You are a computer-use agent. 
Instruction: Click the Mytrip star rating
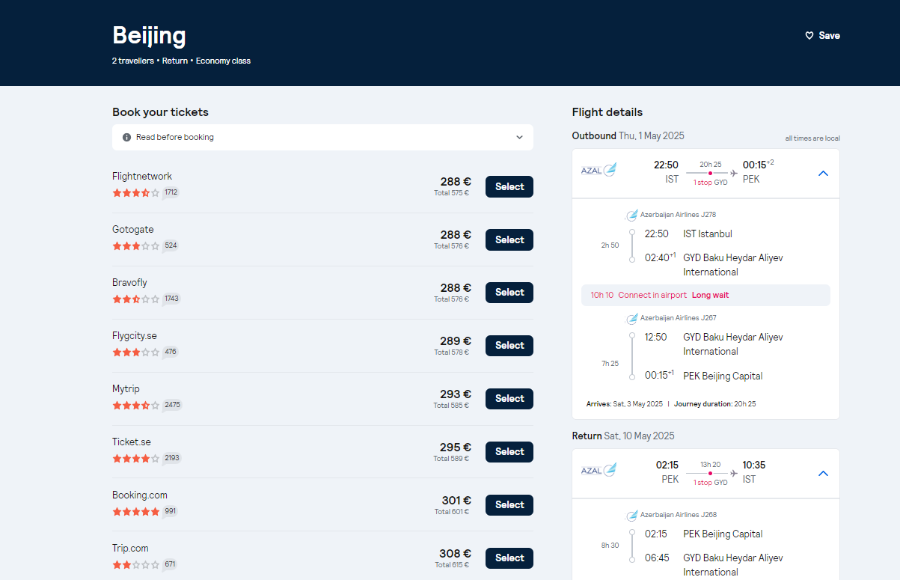coord(136,405)
